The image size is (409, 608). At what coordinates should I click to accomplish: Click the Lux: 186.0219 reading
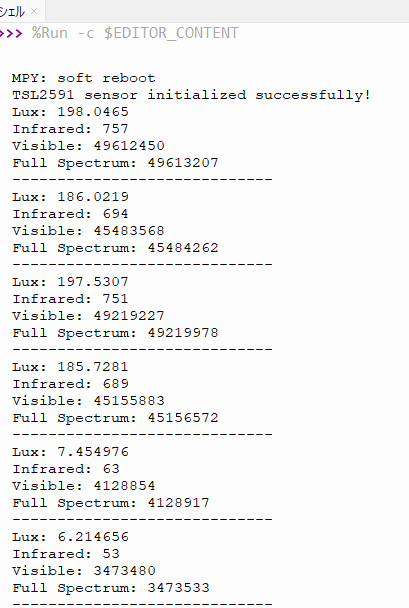[70, 197]
